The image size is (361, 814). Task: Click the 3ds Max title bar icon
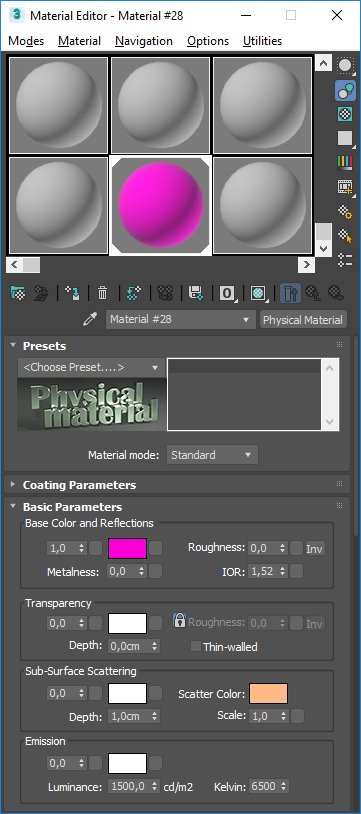17,15
